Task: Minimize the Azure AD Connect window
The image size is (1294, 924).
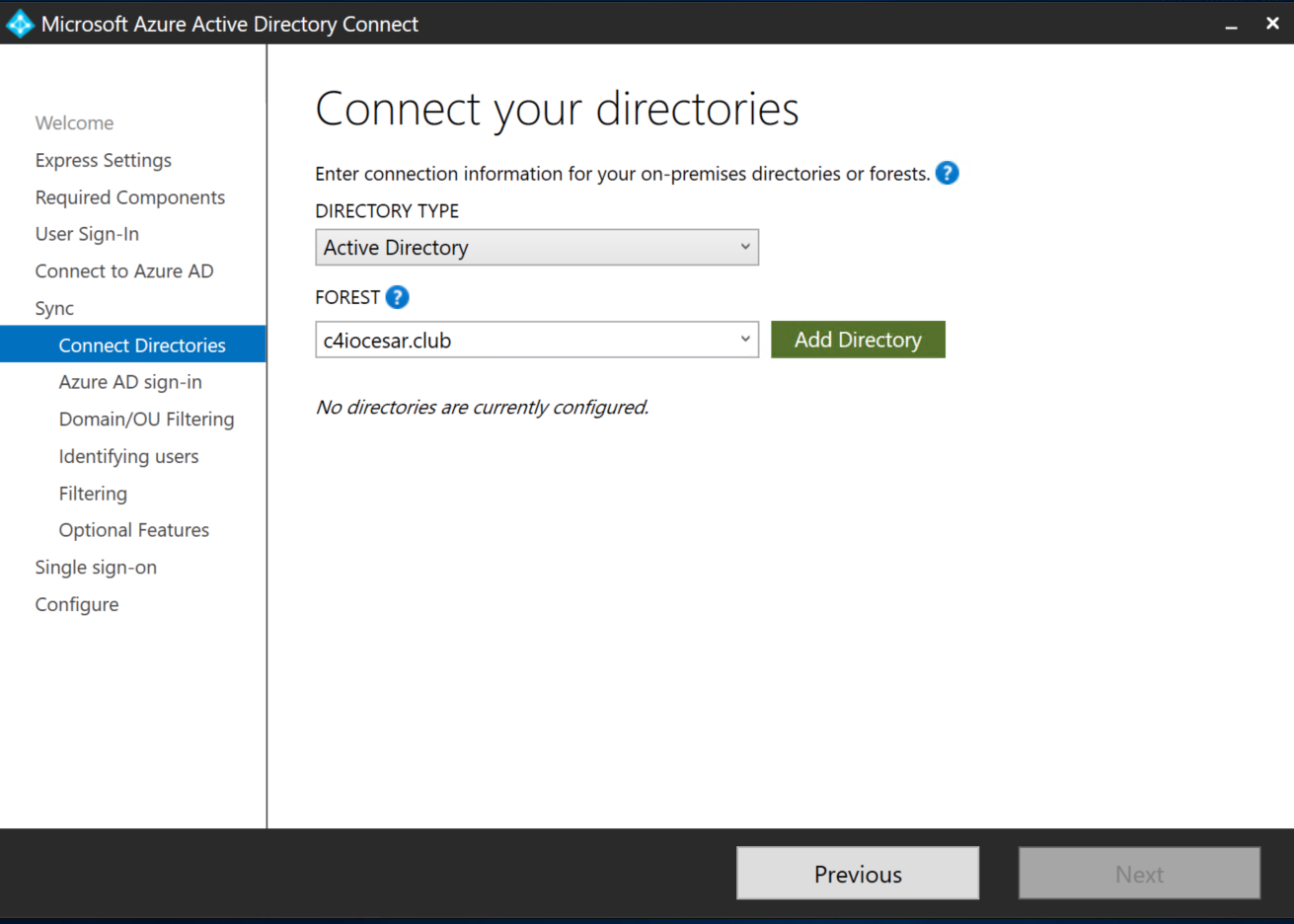Action: point(1231,25)
